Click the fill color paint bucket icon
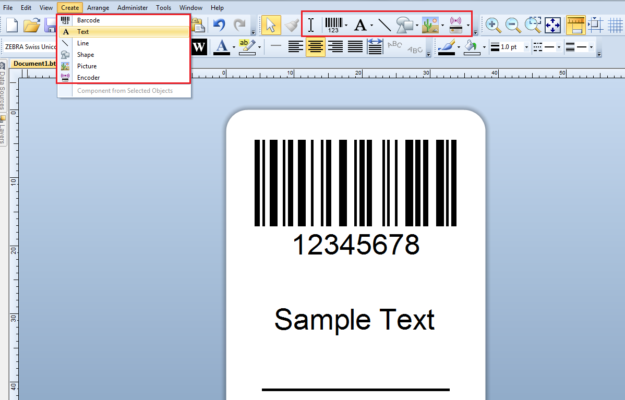This screenshot has height=400, width=625. (472, 47)
